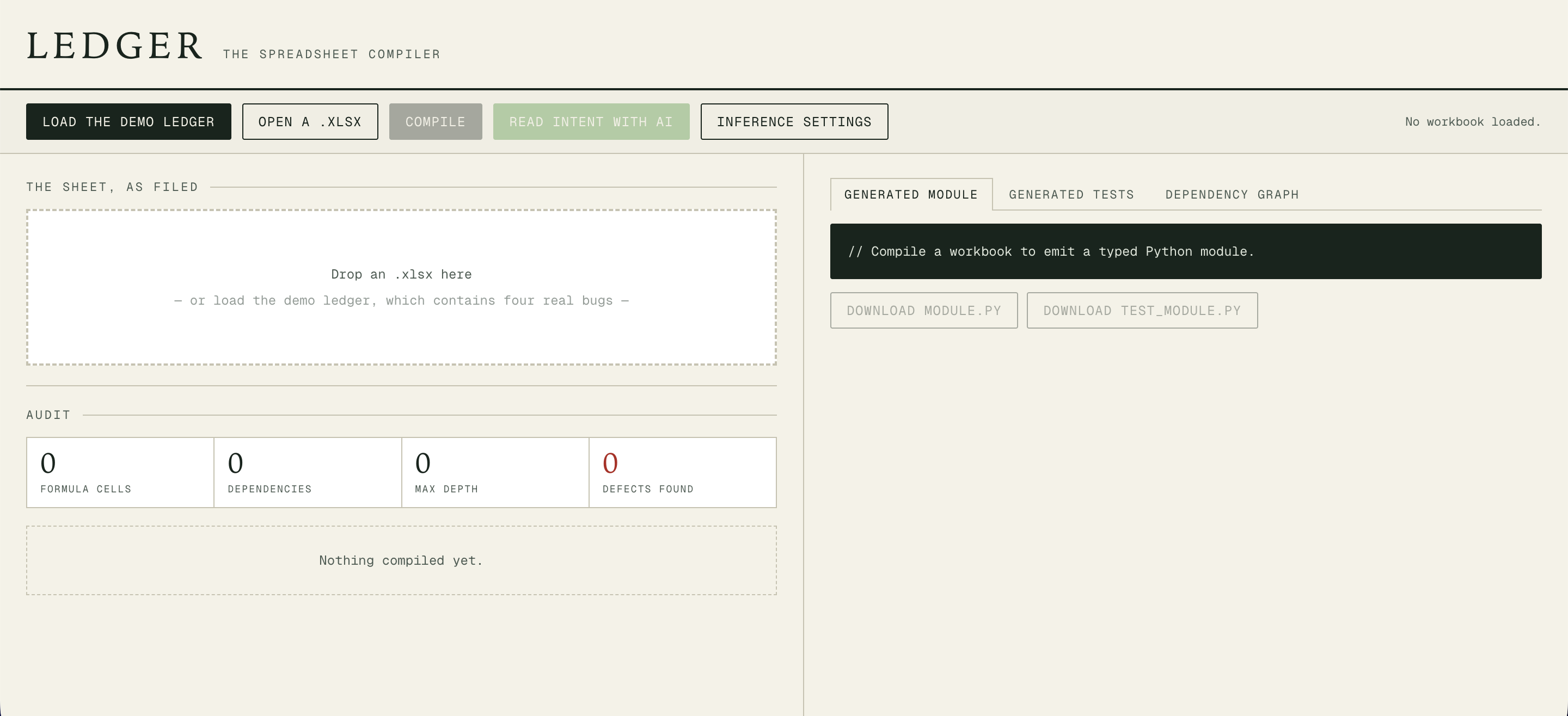Click 'No workbook loaded.' status text

click(x=1472, y=122)
